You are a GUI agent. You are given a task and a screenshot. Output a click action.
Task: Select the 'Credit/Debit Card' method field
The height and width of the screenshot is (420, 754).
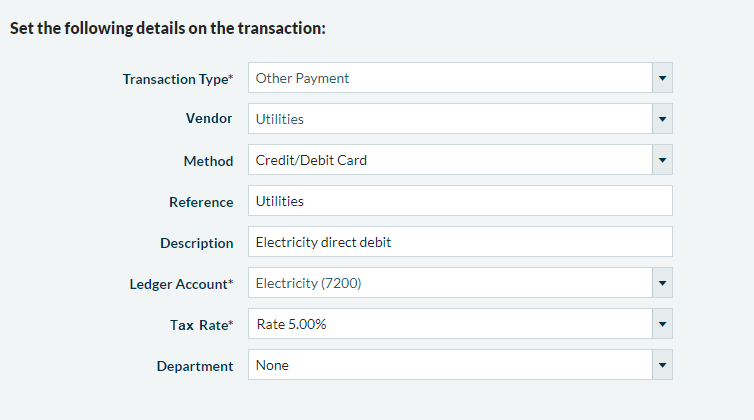click(x=311, y=160)
